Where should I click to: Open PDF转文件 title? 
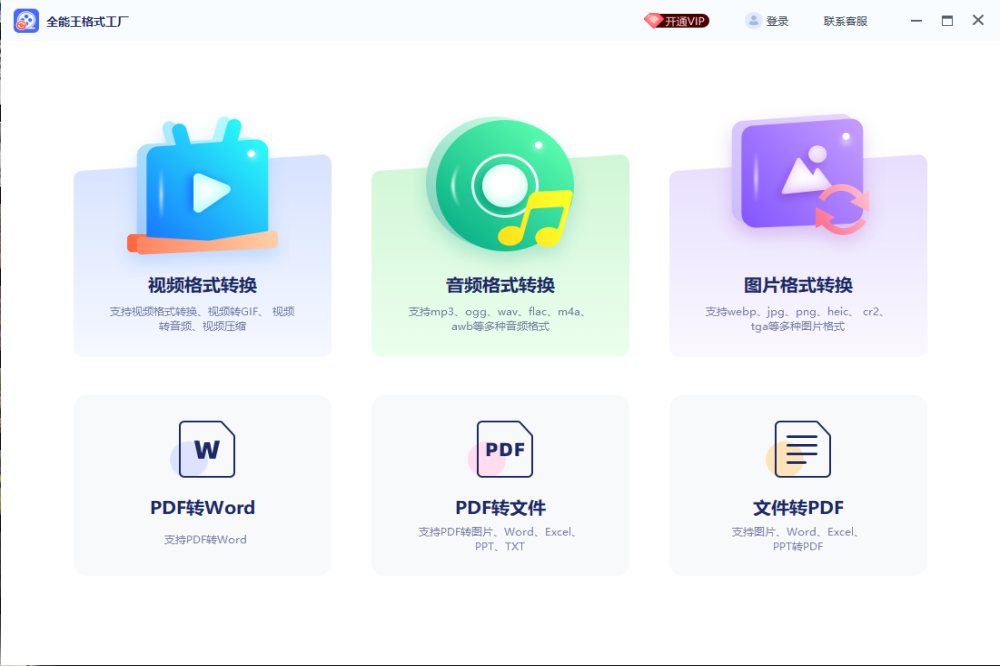(x=501, y=508)
